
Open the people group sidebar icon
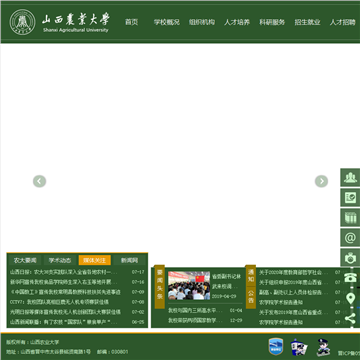(x=350, y=177)
